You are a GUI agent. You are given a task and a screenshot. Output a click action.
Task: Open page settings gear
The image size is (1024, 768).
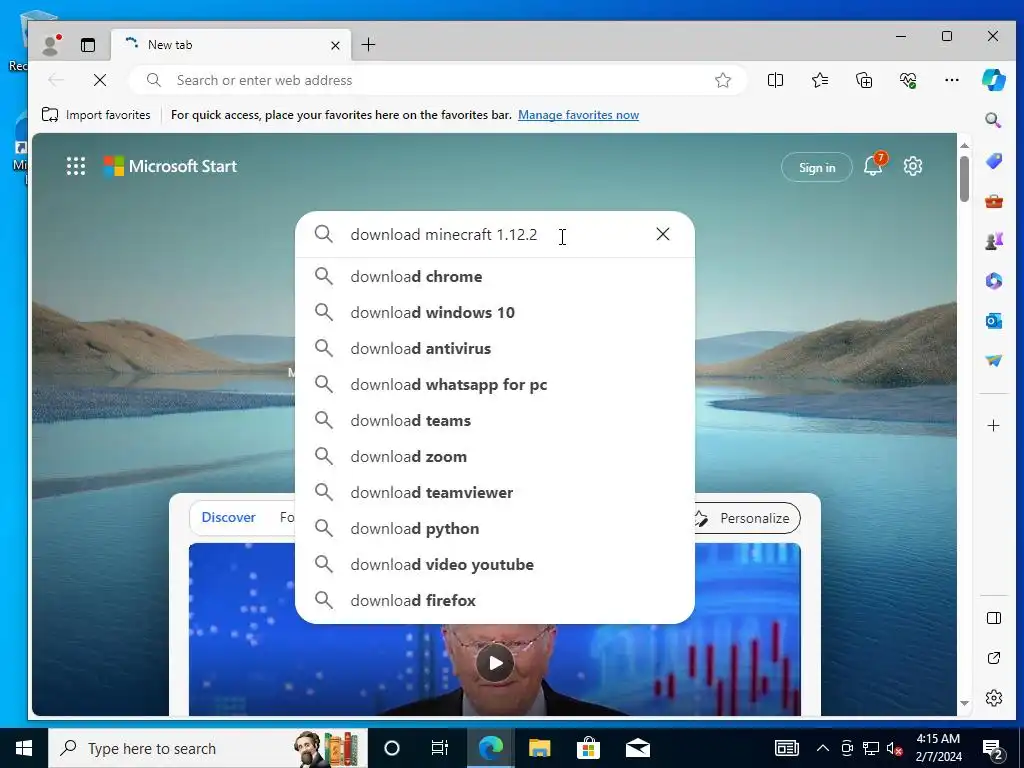click(912, 166)
